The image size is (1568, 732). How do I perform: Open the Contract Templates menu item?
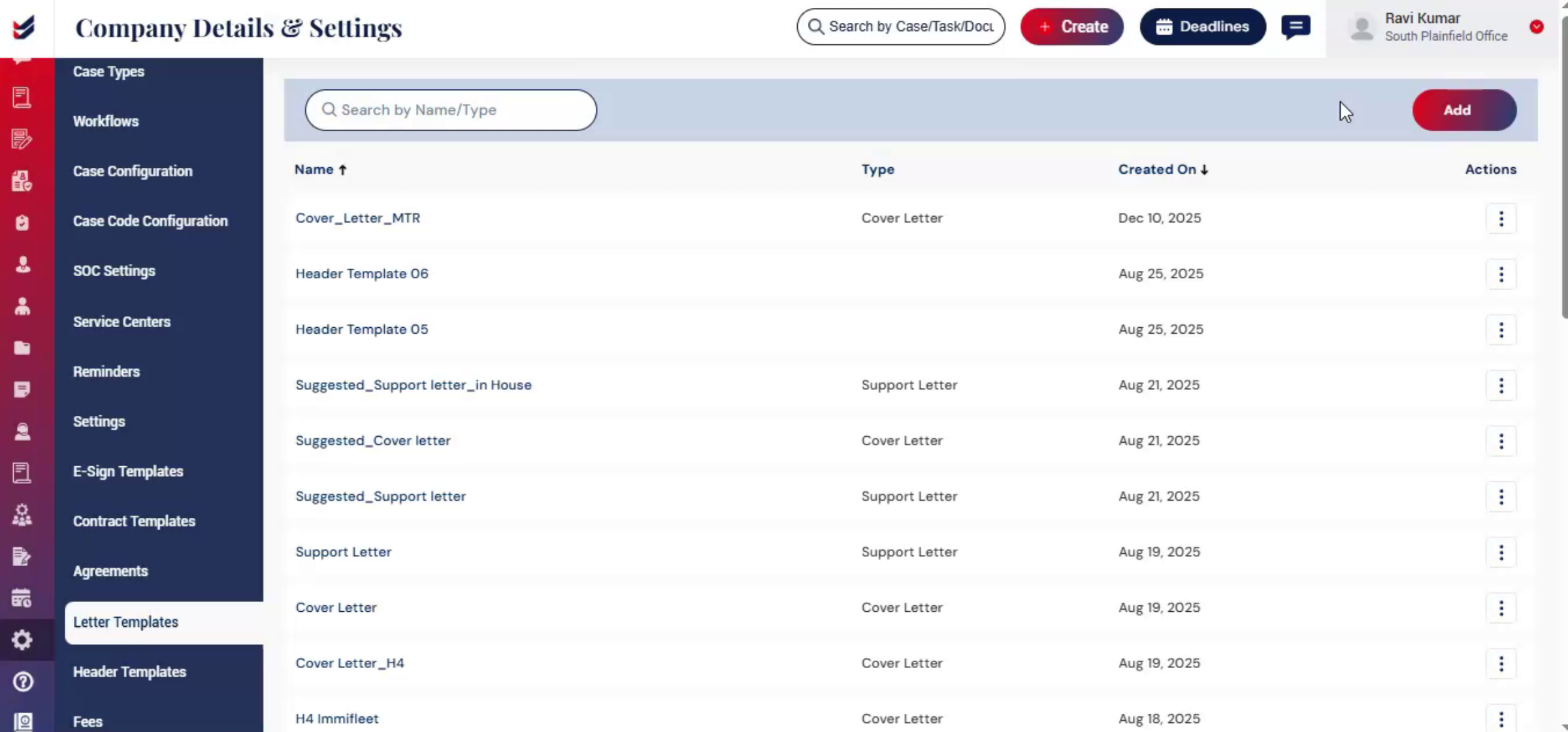tap(134, 521)
